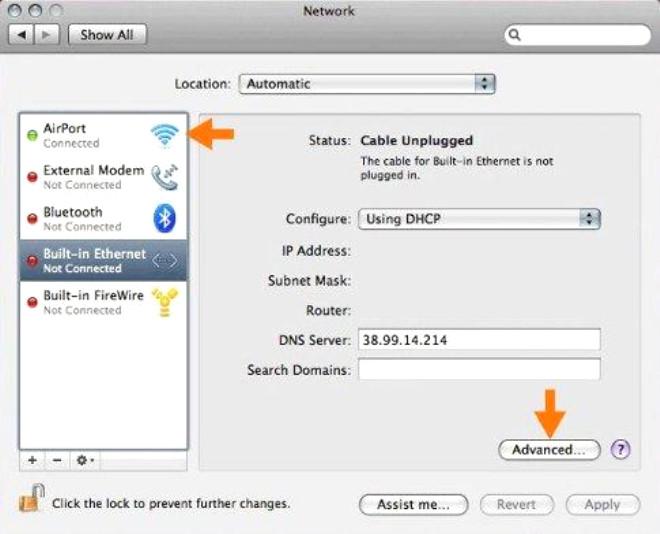The width and height of the screenshot is (660, 534).
Task: Select the AirPort Wi-Fi icon
Action: (165, 135)
